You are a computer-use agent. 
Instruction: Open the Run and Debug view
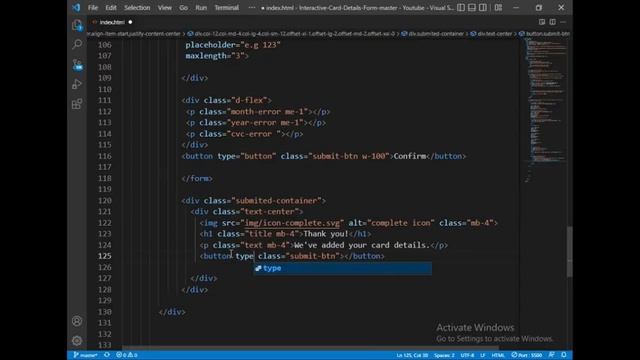pyautogui.click(x=77, y=84)
